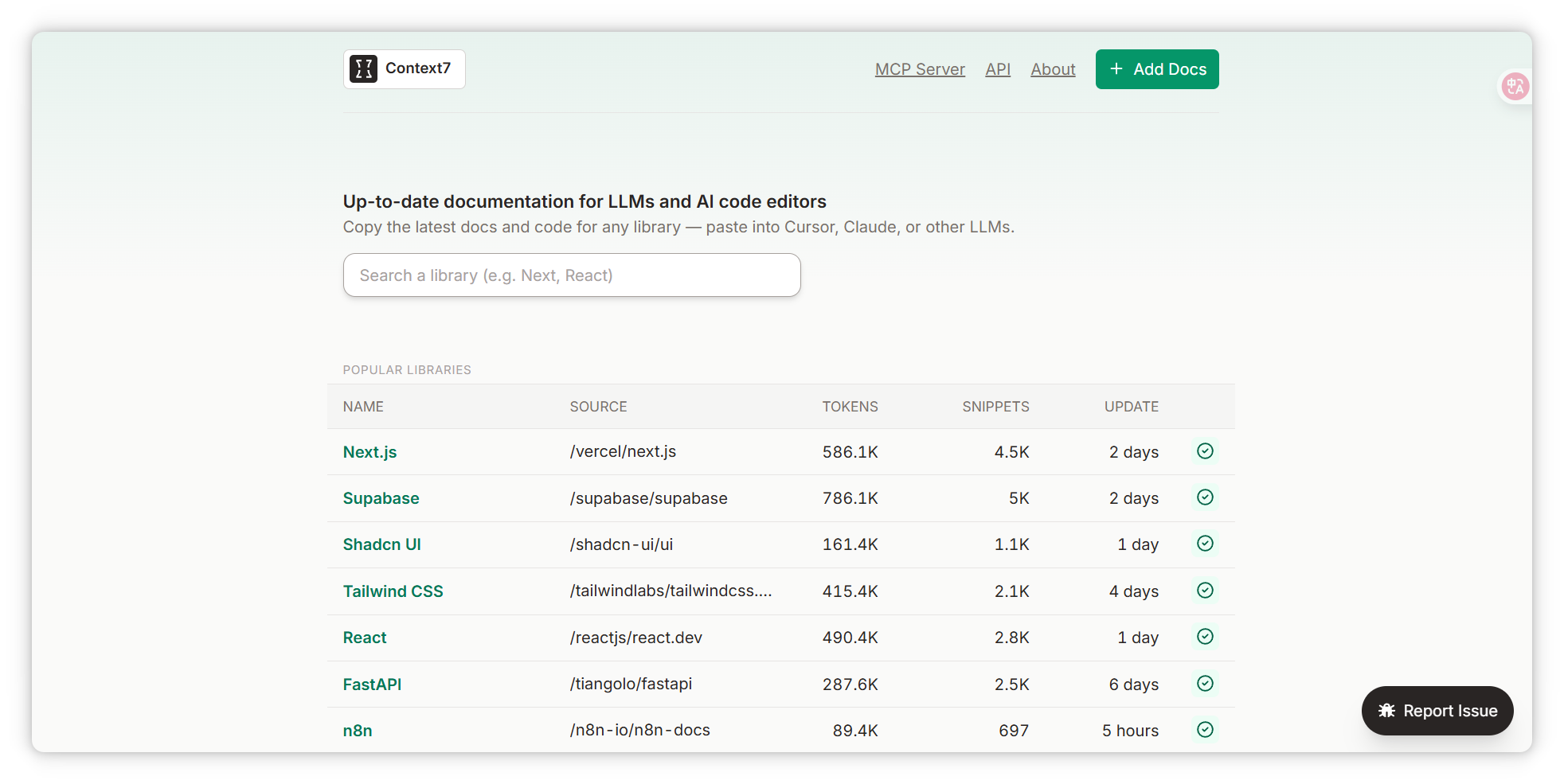Click the Context7 logo icon
This screenshot has width=1564, height=784.
[x=363, y=69]
